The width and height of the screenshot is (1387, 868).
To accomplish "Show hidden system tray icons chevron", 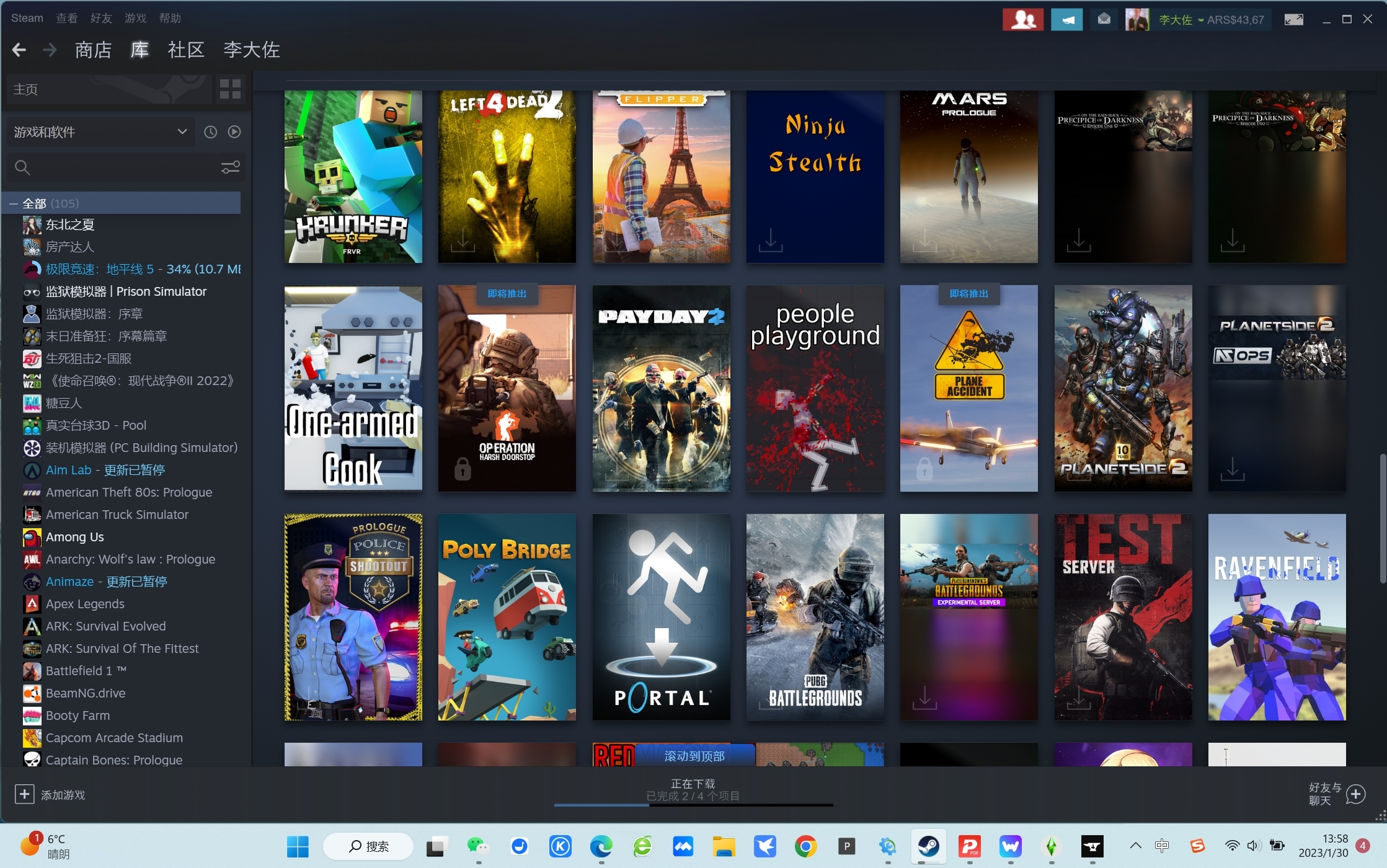I will click(1135, 846).
